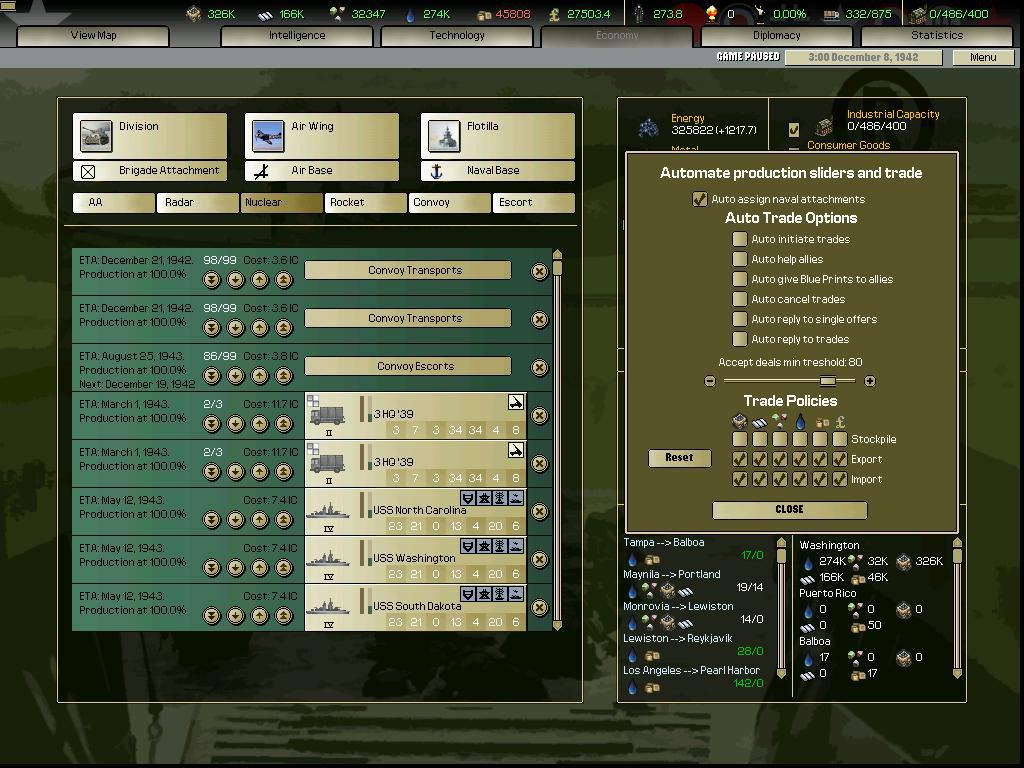Enable the Auto initiate trades checkbox
Image resolution: width=1024 pixels, height=768 pixels.
coord(740,239)
